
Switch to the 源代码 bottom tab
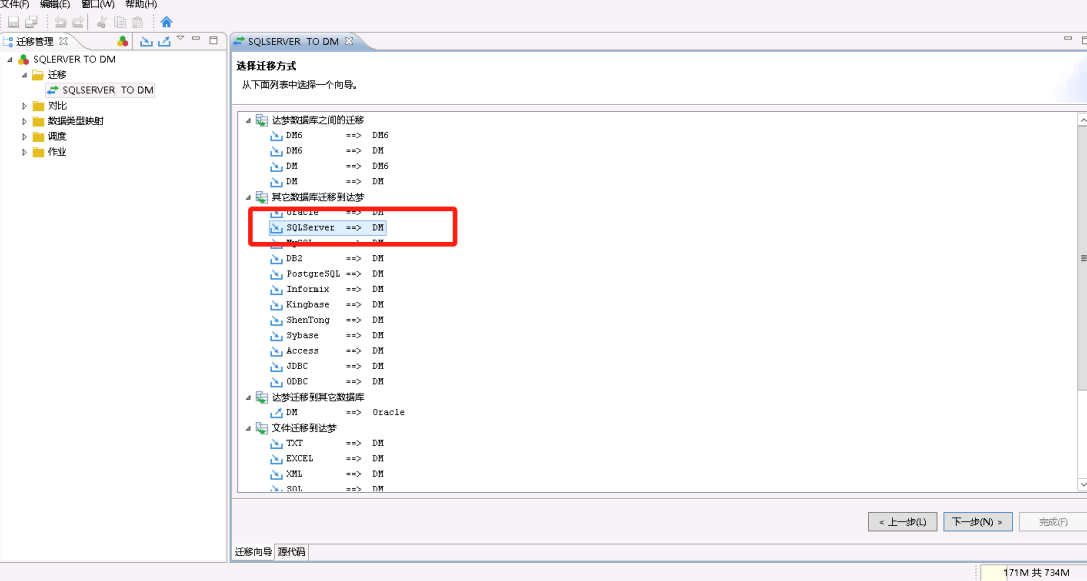tap(291, 552)
